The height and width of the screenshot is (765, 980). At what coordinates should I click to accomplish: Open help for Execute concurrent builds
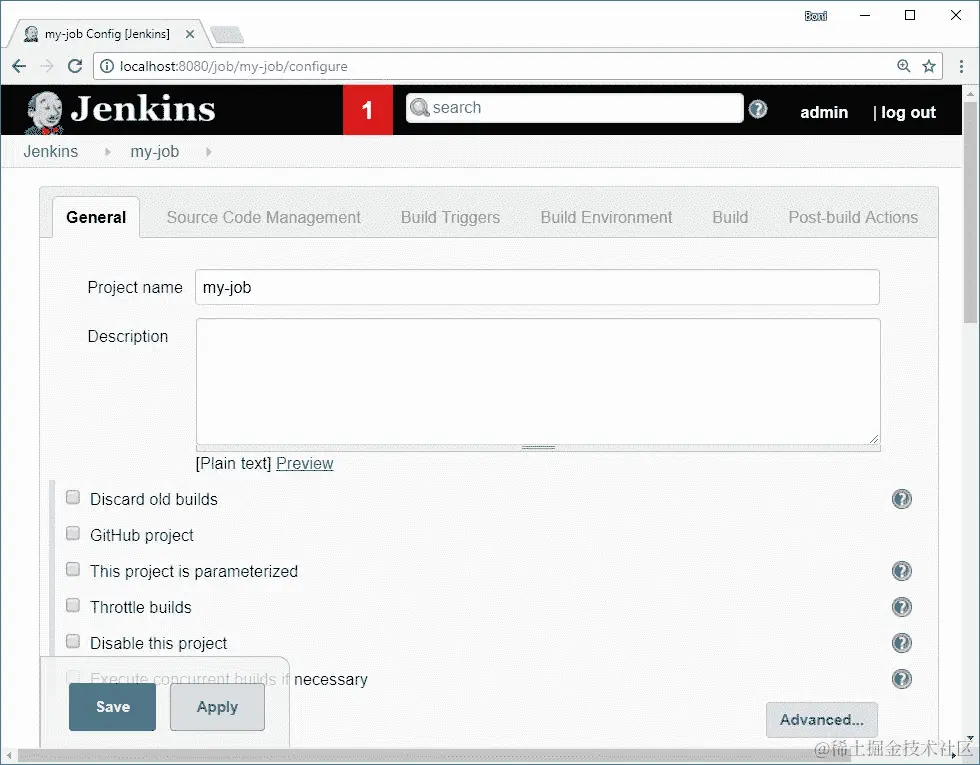click(x=901, y=679)
